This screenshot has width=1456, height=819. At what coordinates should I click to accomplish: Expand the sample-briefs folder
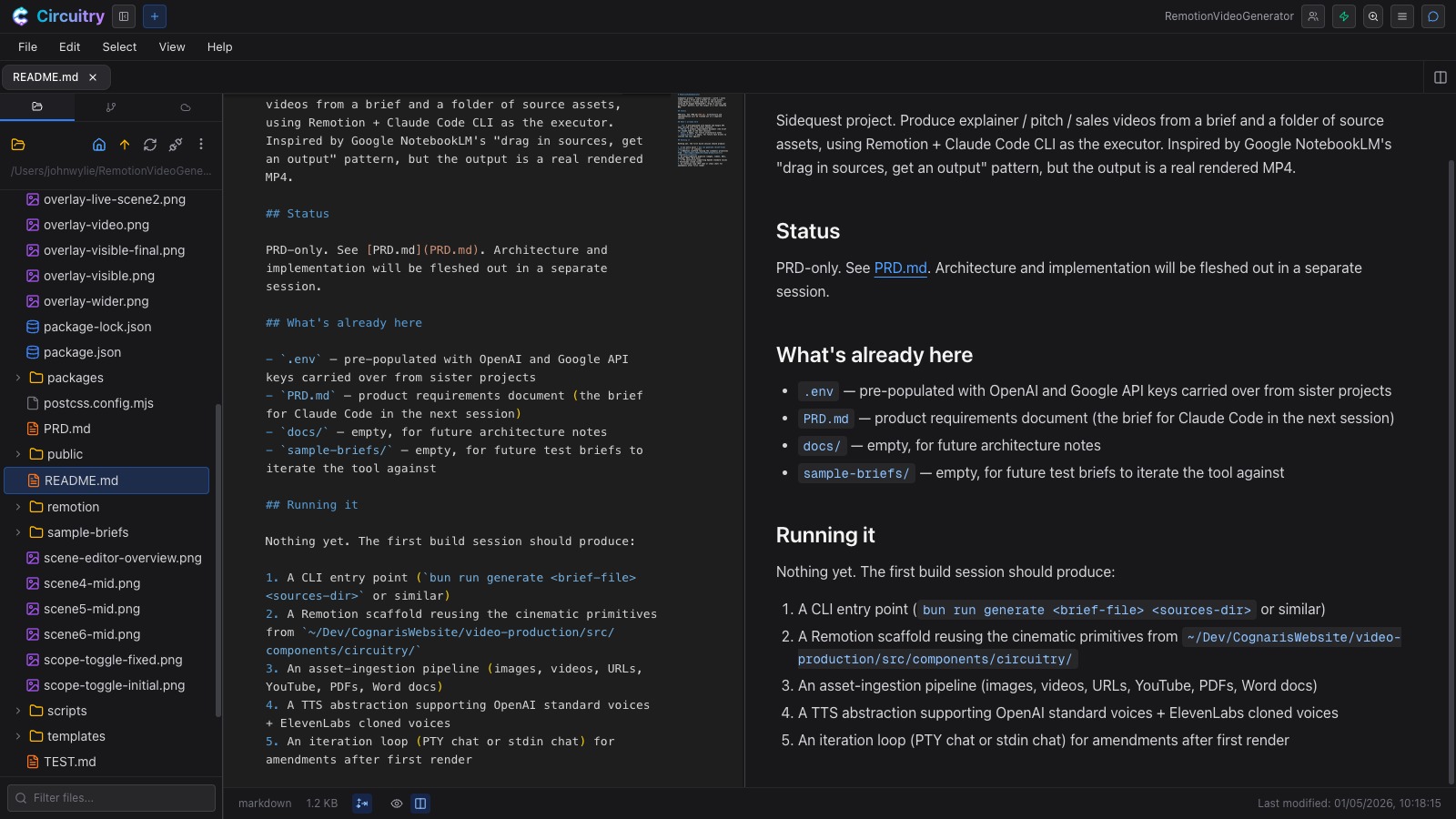click(x=18, y=532)
